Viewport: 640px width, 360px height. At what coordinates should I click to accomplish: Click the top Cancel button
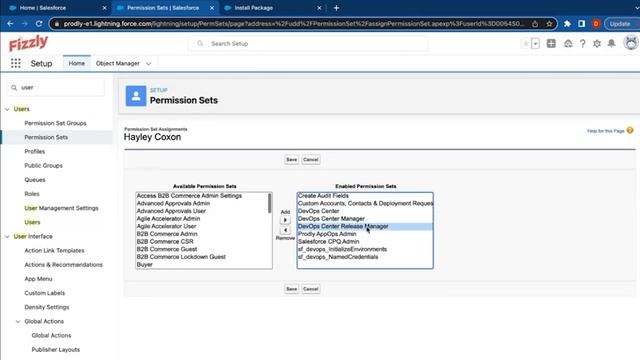click(x=311, y=160)
